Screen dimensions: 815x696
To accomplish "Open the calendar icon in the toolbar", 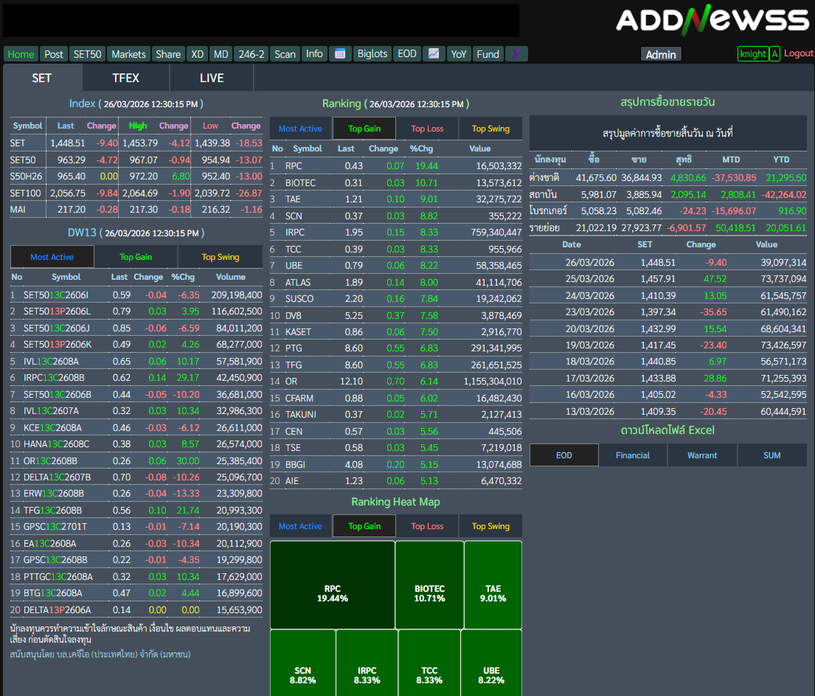I will click(x=339, y=54).
